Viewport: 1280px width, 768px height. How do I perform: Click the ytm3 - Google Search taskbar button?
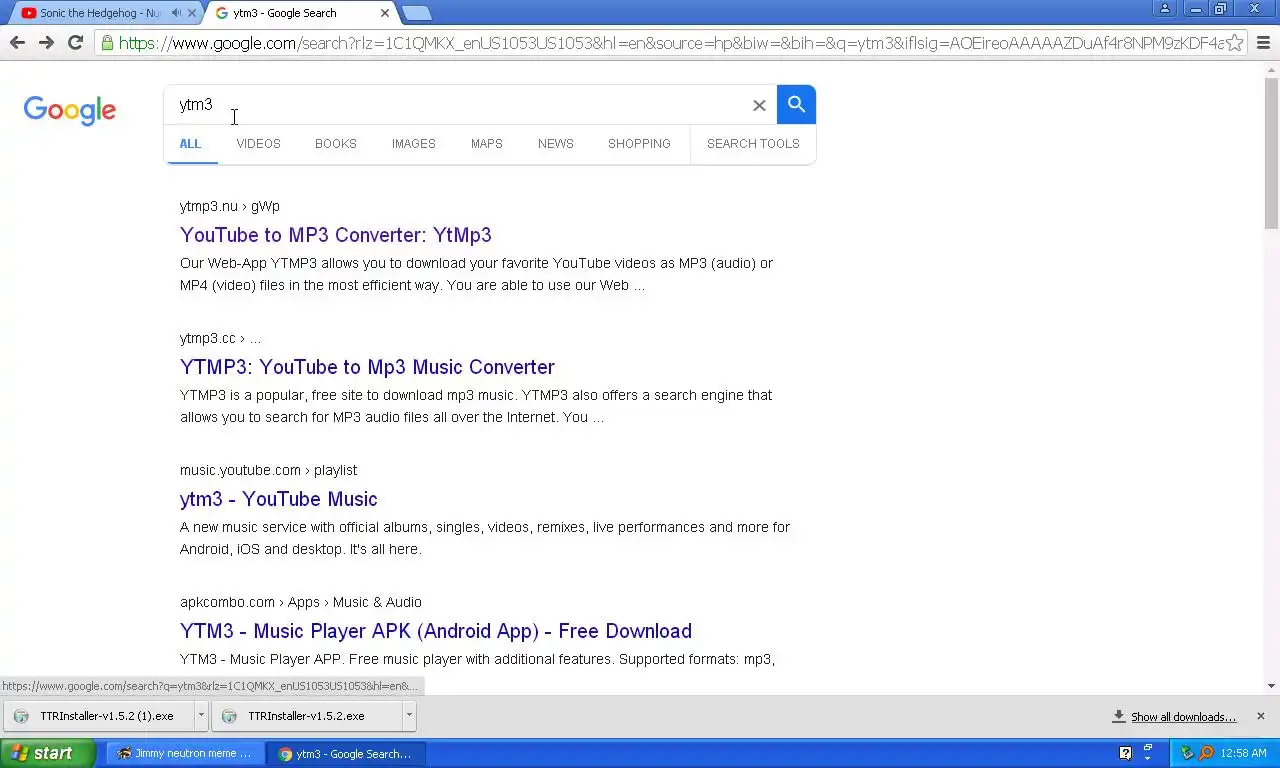(x=346, y=753)
